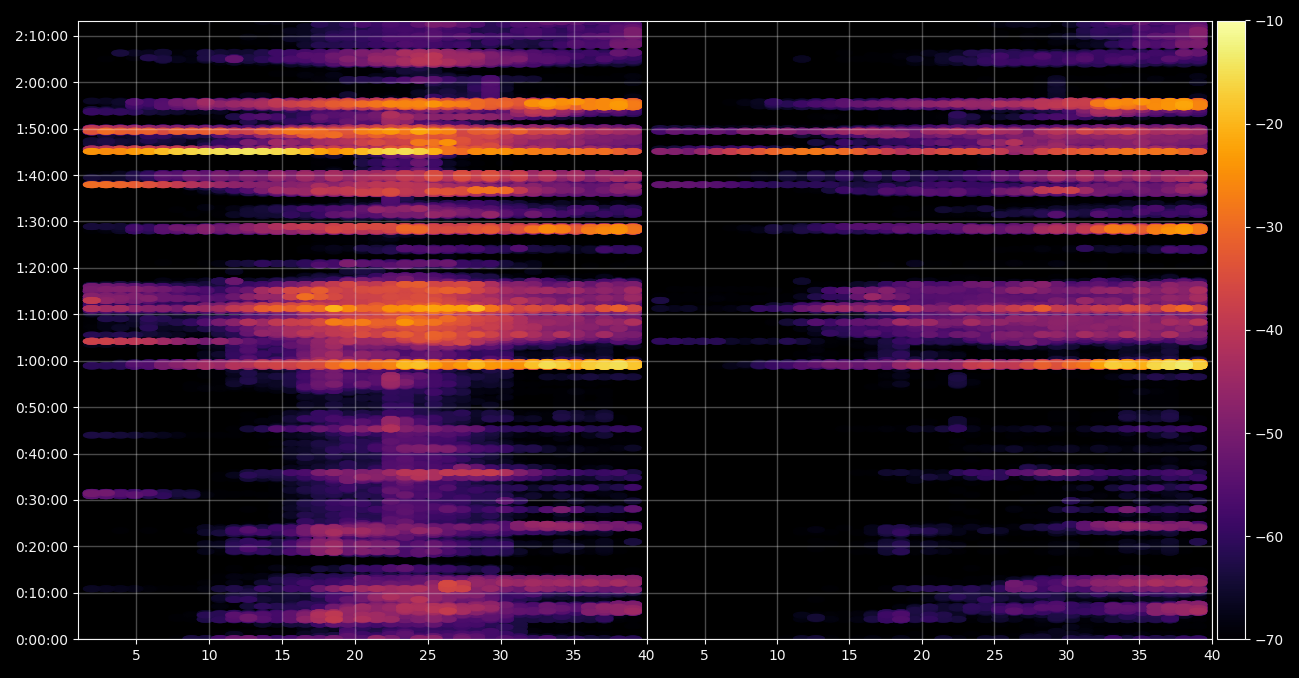This screenshot has width=1299, height=678.
Task: Click x-axis label 15 under right heatmap
Action: (x=849, y=656)
